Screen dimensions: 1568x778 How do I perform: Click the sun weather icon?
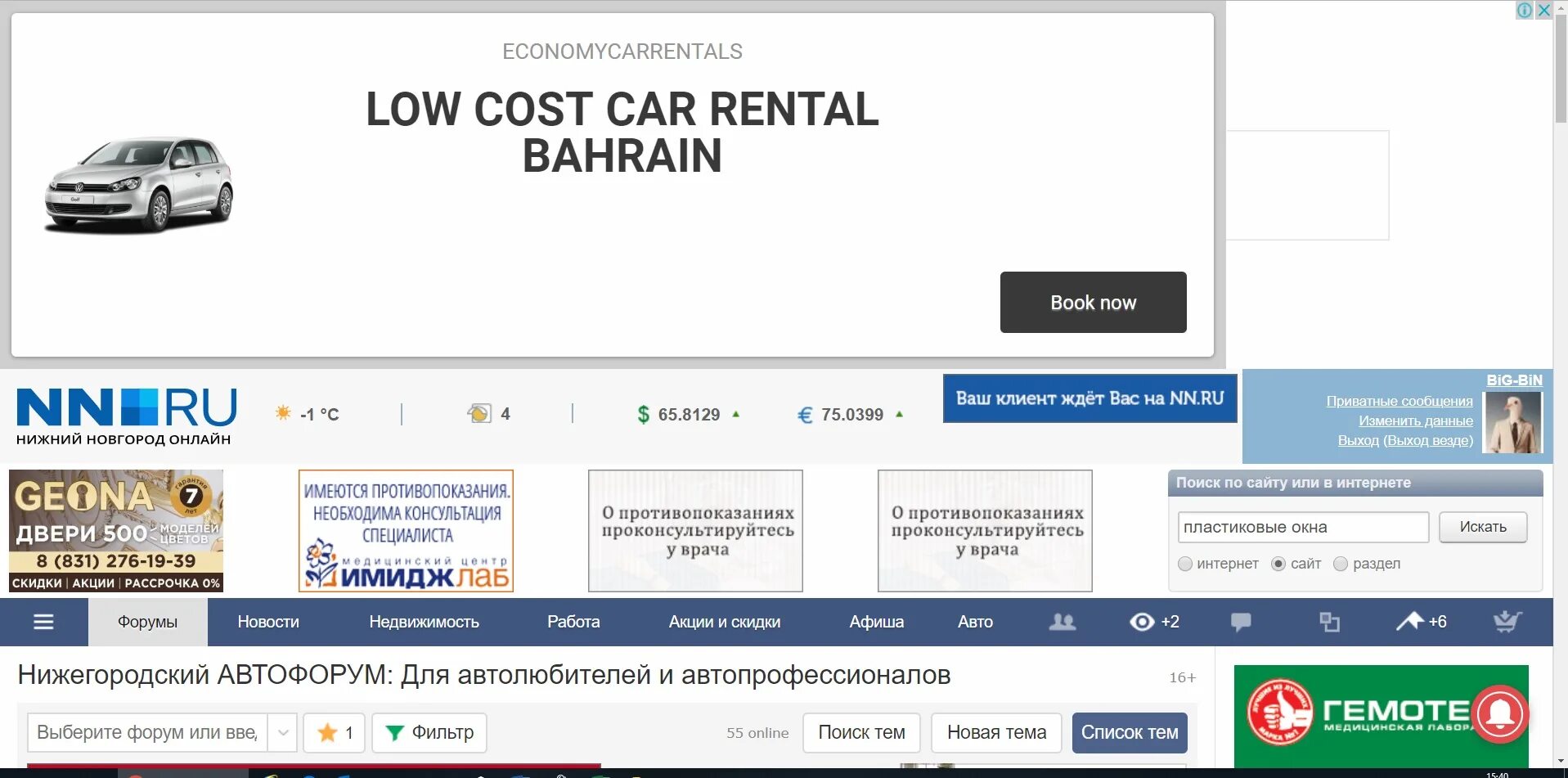coord(283,413)
